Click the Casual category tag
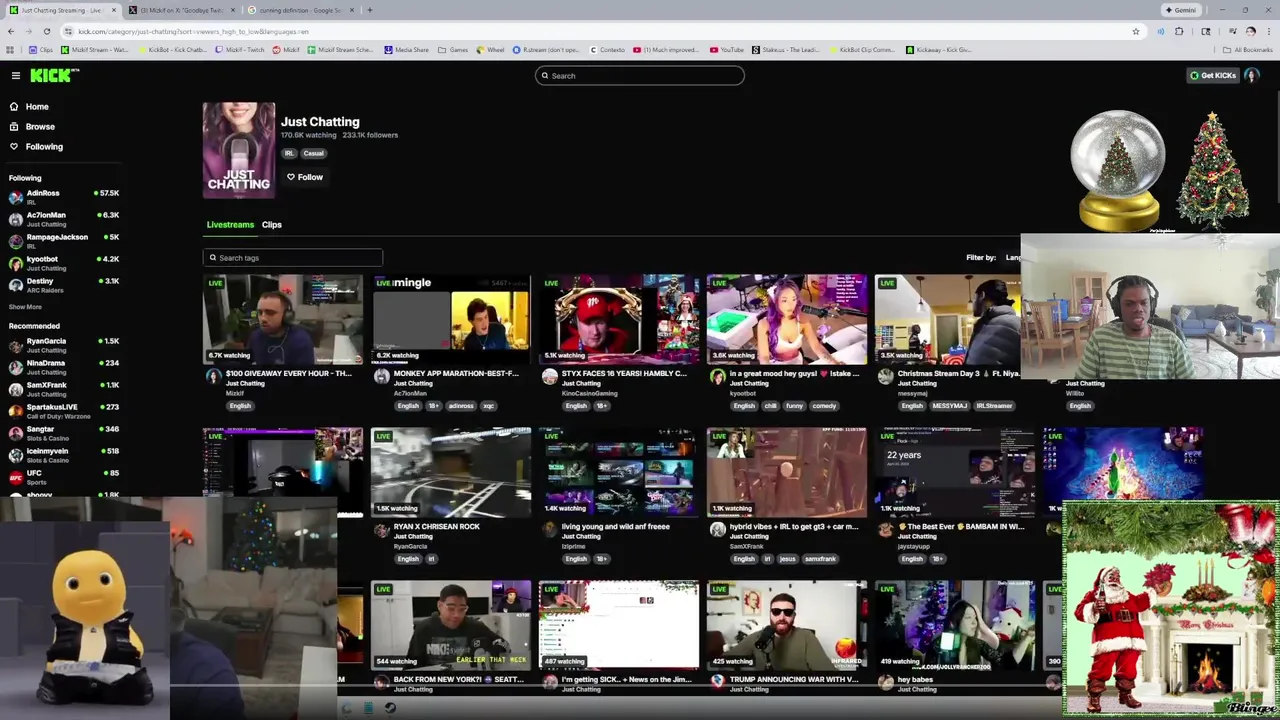The image size is (1280, 720). point(314,153)
